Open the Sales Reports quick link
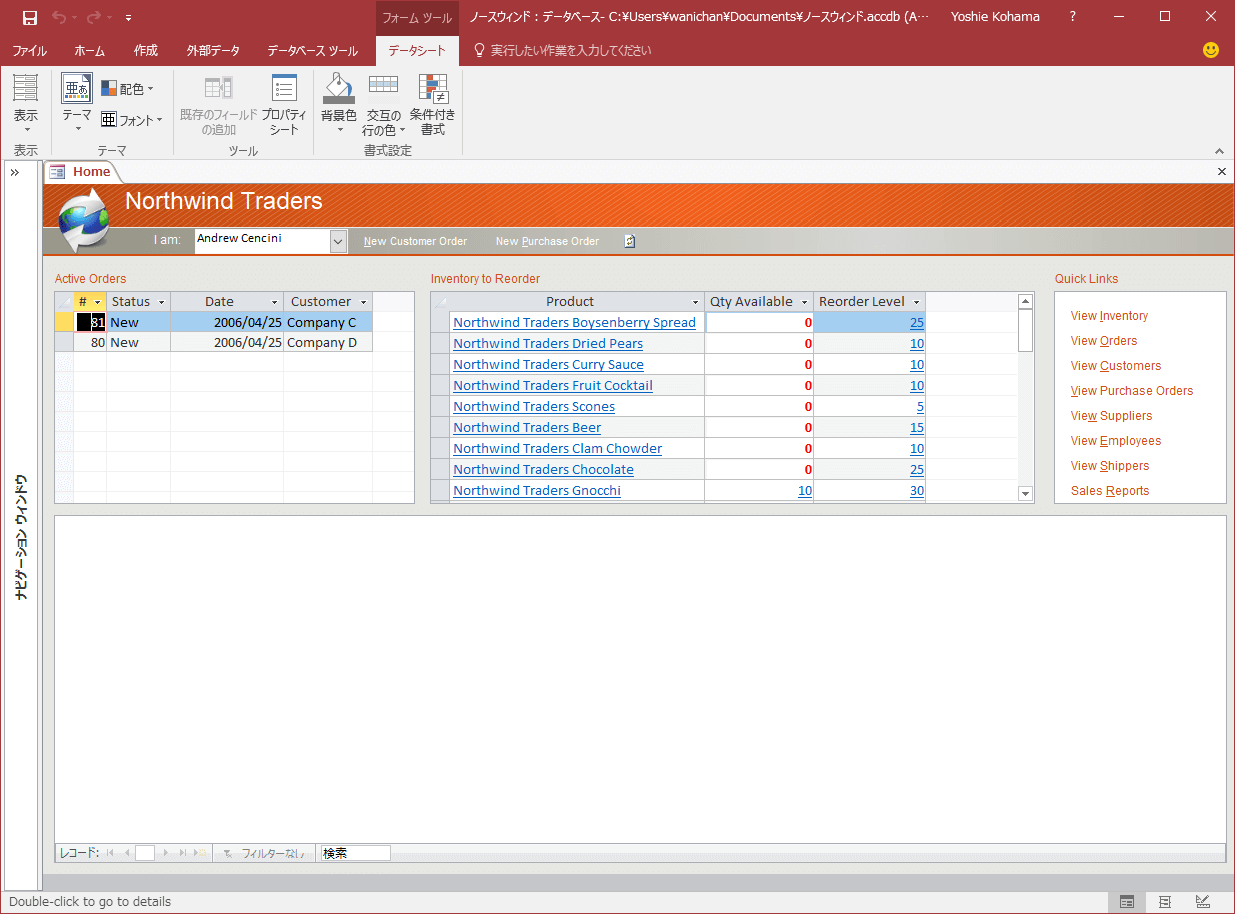This screenshot has width=1235, height=914. [1110, 491]
